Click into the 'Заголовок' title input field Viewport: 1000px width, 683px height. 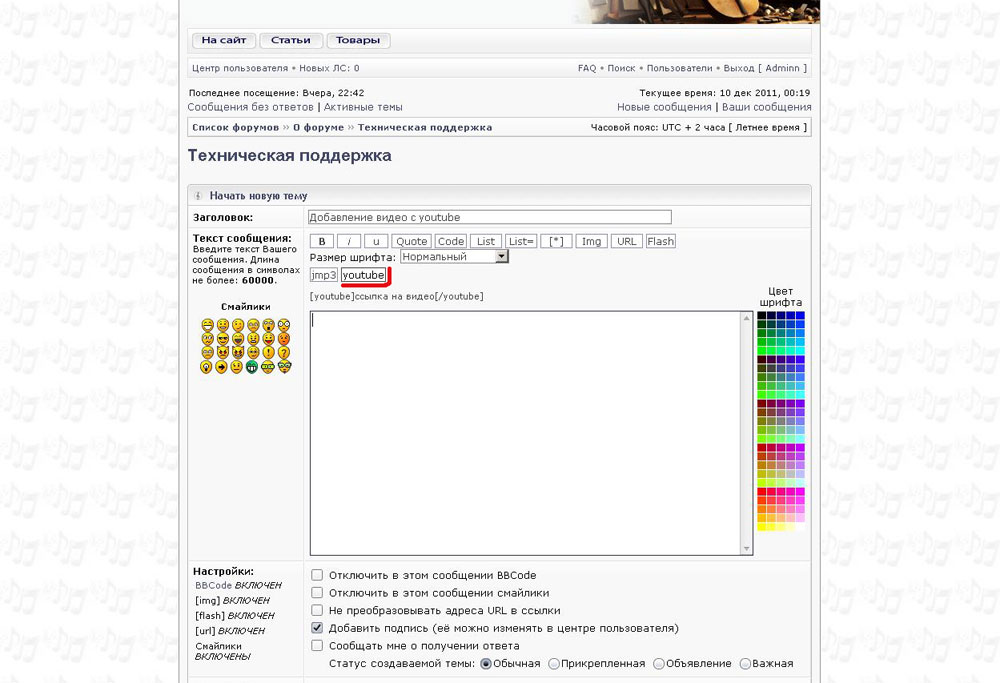tap(489, 217)
